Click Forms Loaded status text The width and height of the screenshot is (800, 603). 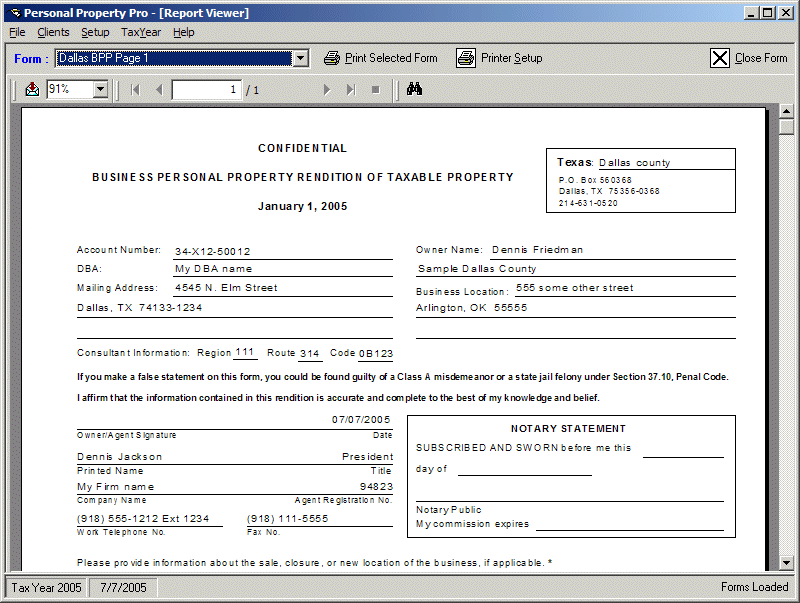click(754, 587)
